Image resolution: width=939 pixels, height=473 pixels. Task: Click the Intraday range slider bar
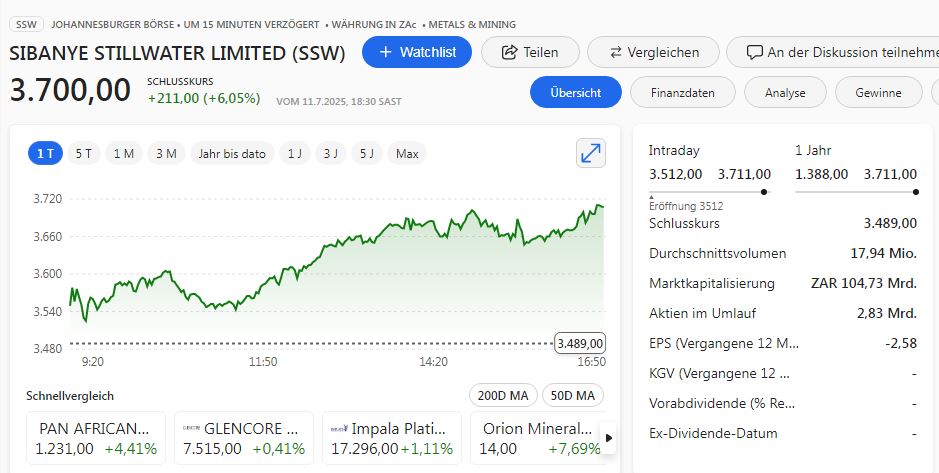[707, 191]
